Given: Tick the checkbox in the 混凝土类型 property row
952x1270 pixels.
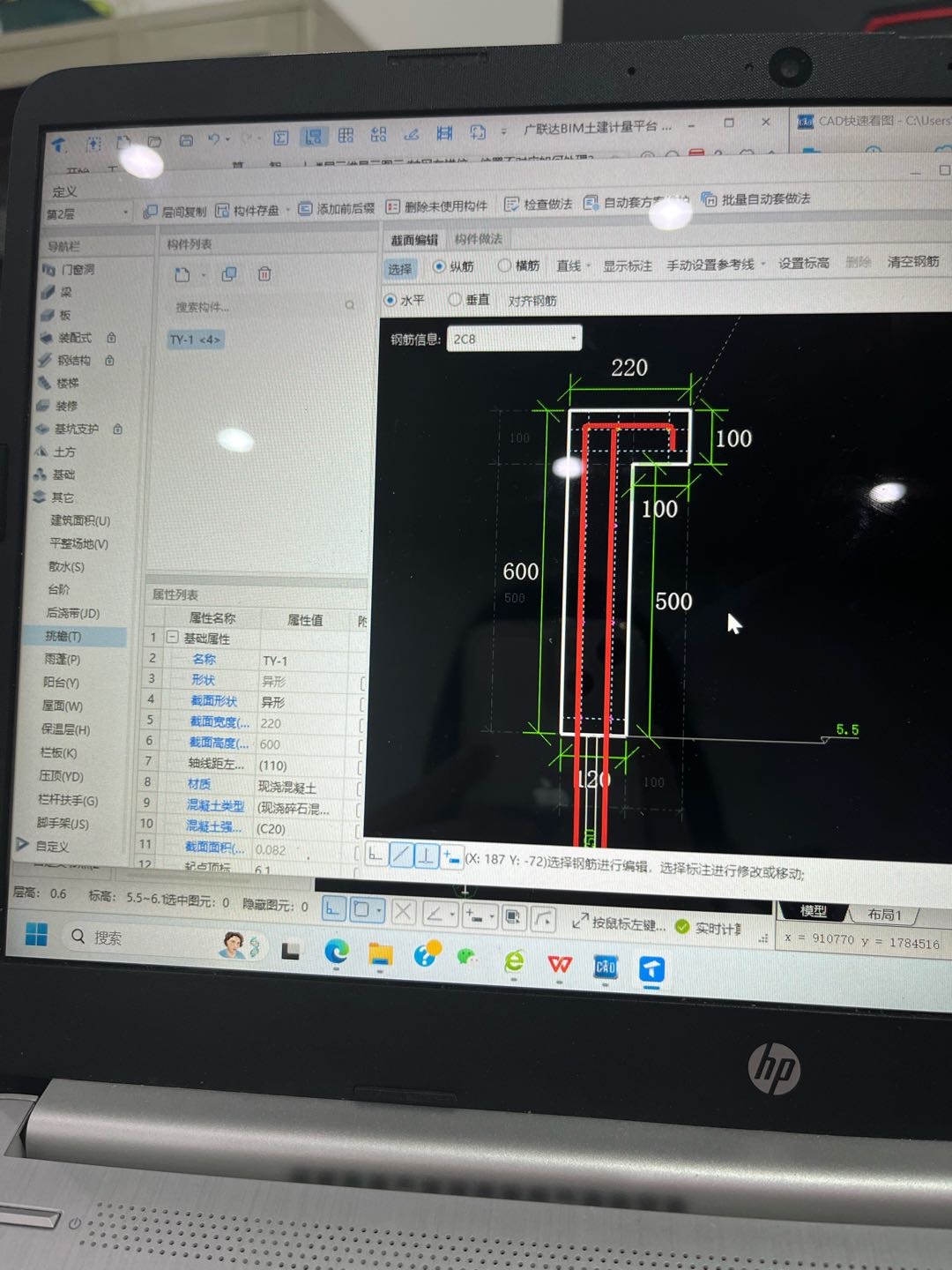Looking at the screenshot, I should point(360,809).
